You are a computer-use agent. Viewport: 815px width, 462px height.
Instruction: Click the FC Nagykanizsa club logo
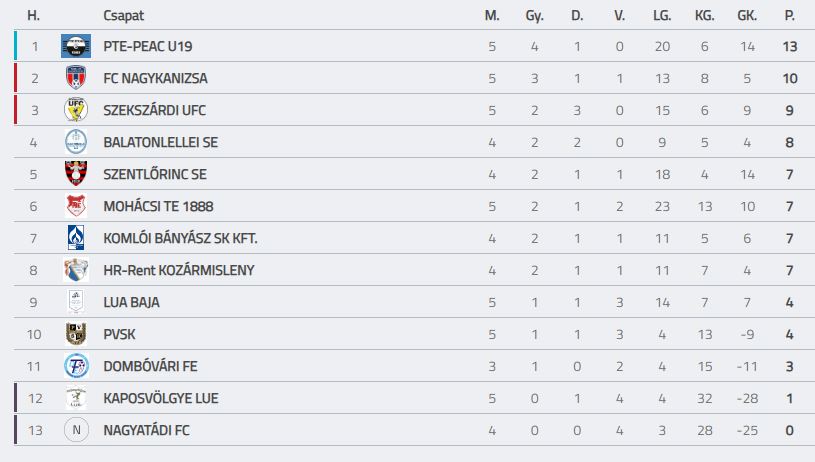point(76,78)
